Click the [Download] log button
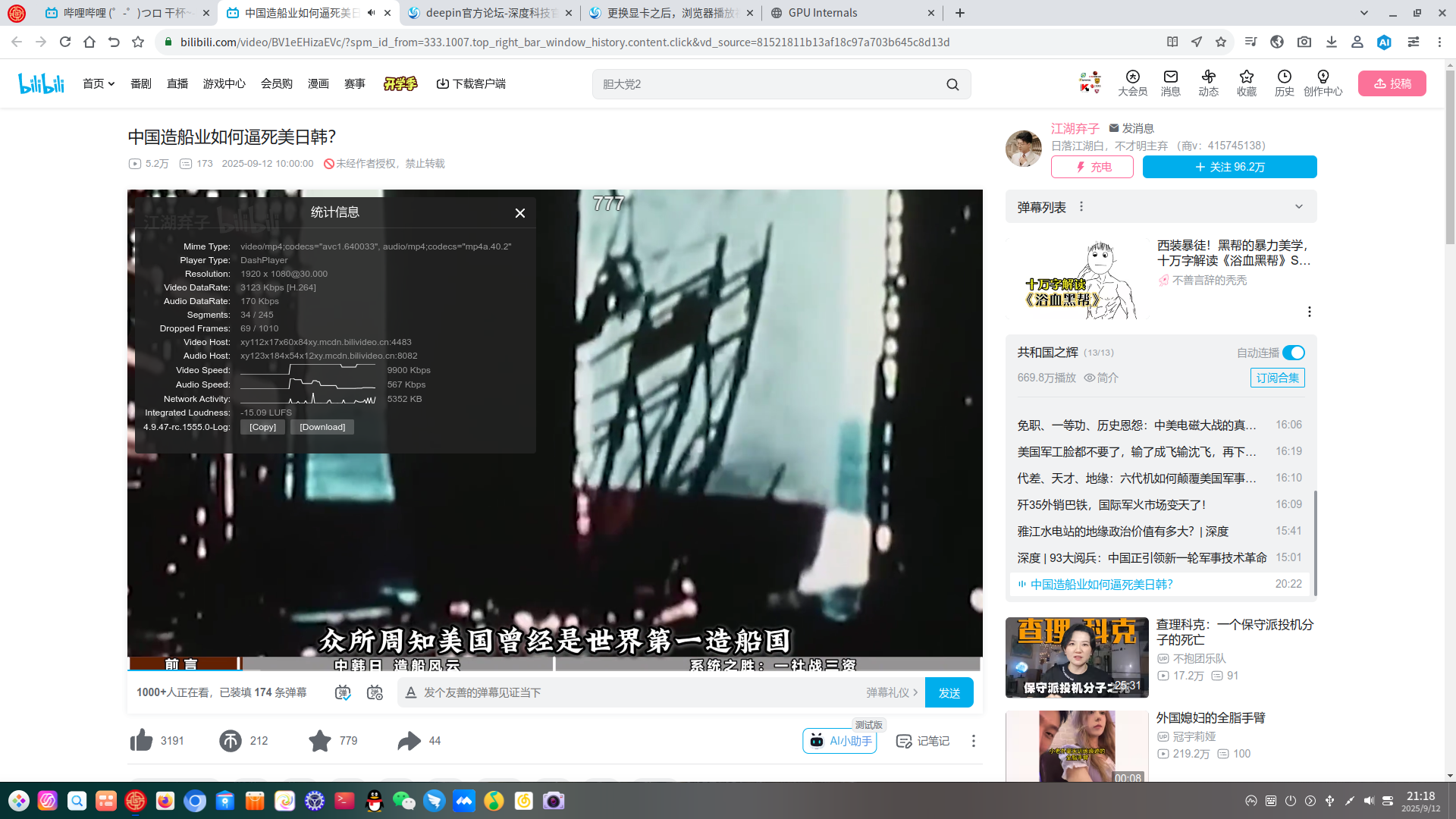Viewport: 1456px width, 819px height. point(322,427)
